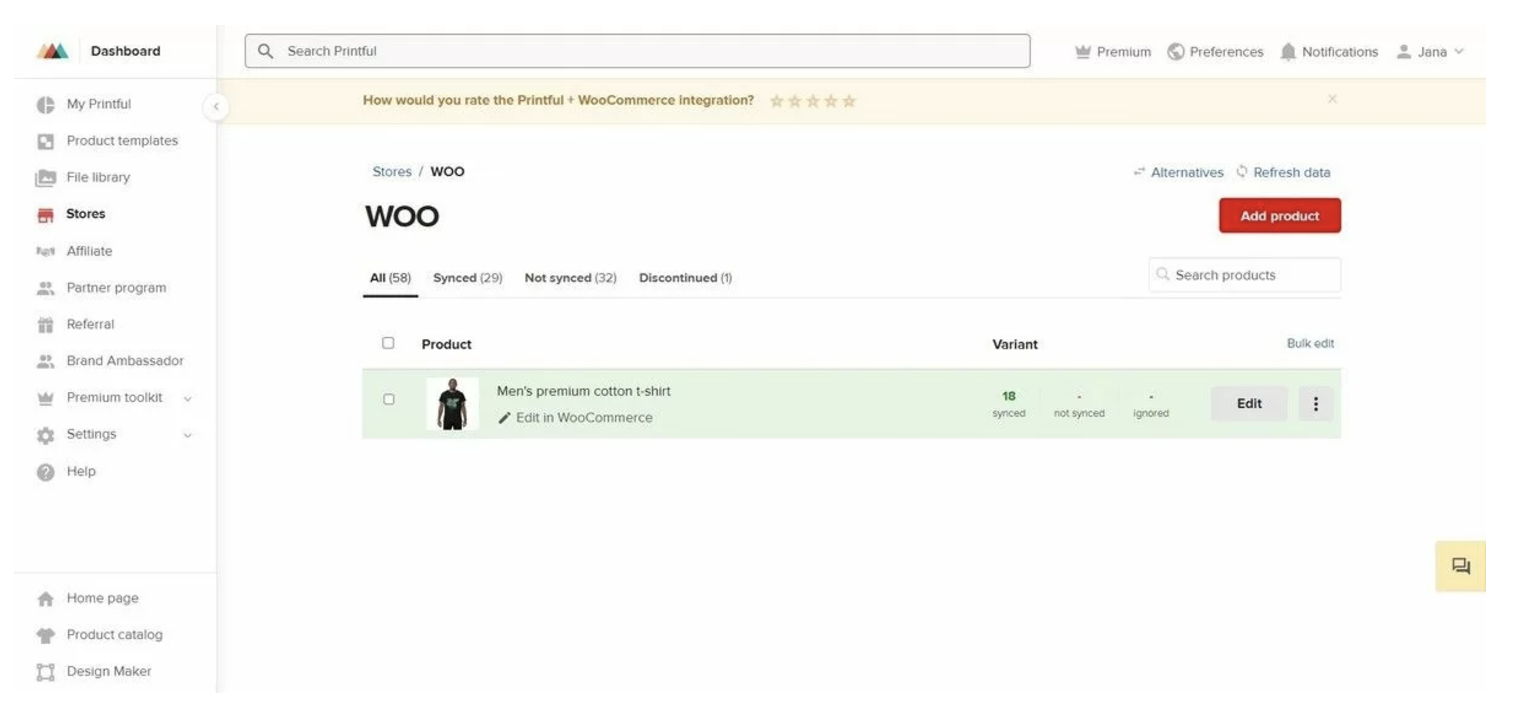Click the Stores breadcrumb link
Viewport: 1540px width, 710px height.
tap(392, 172)
